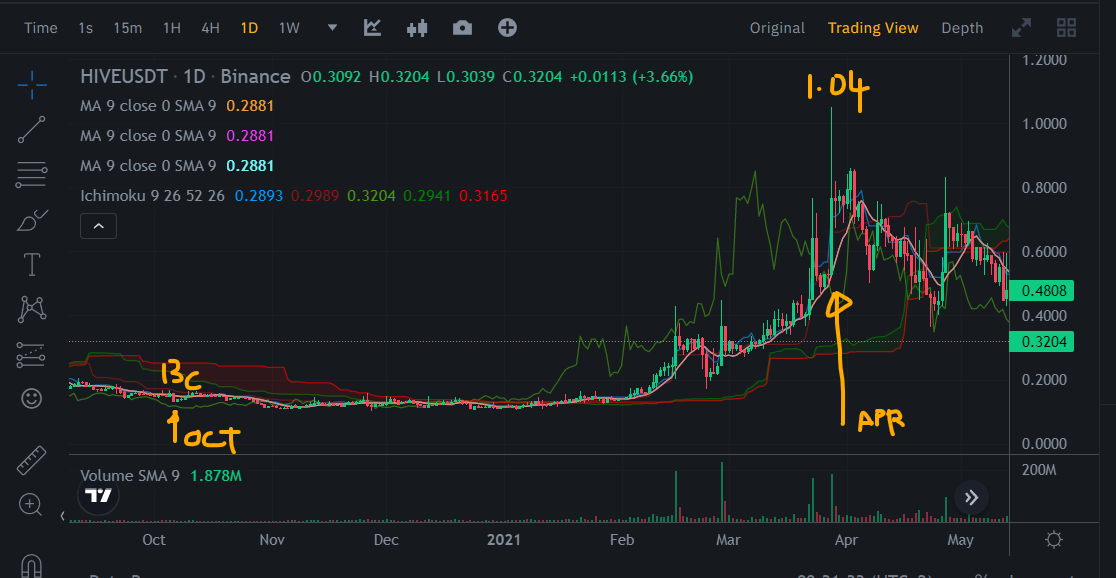
Task: Open the Fibonacci retracement tool group
Action: coord(32,174)
